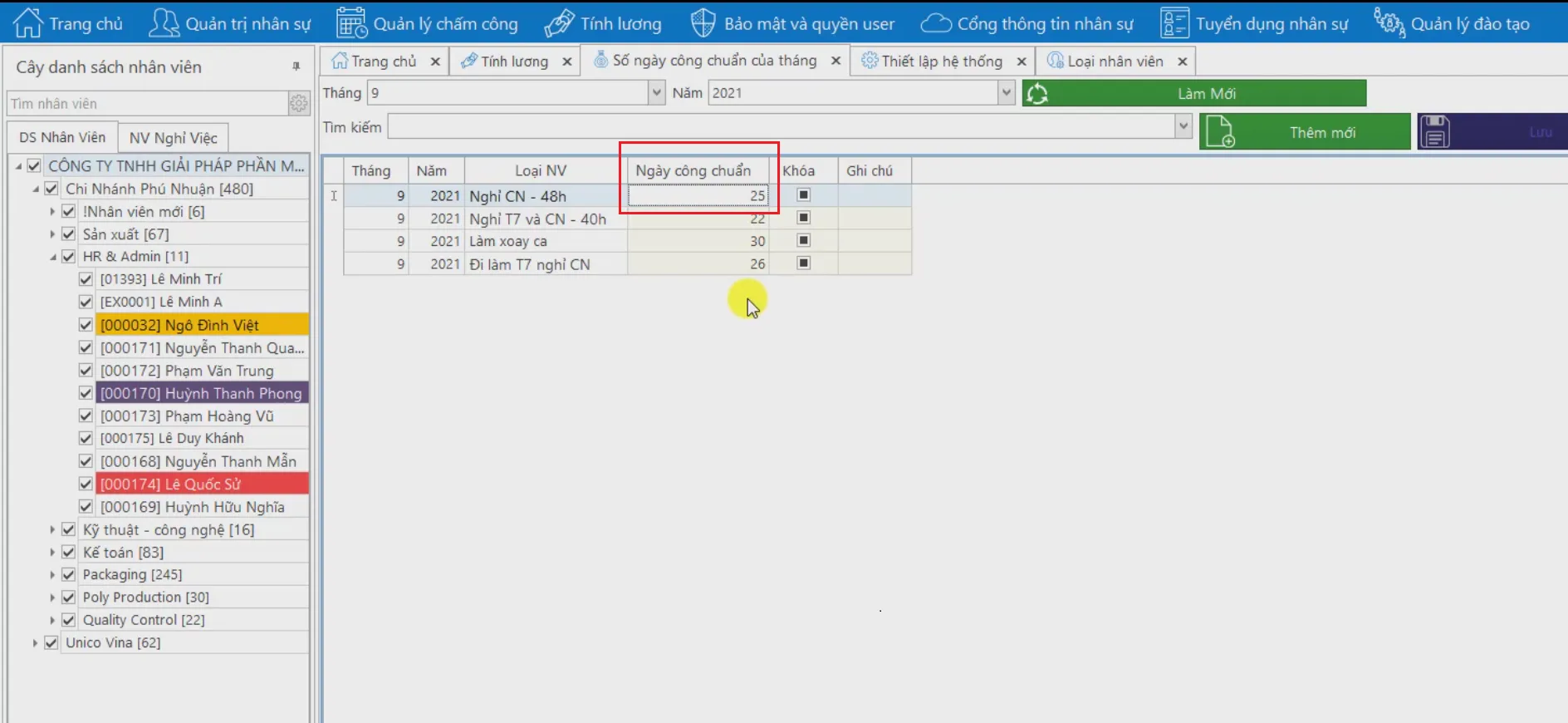Open the Tháng dropdown arrow

pos(657,93)
